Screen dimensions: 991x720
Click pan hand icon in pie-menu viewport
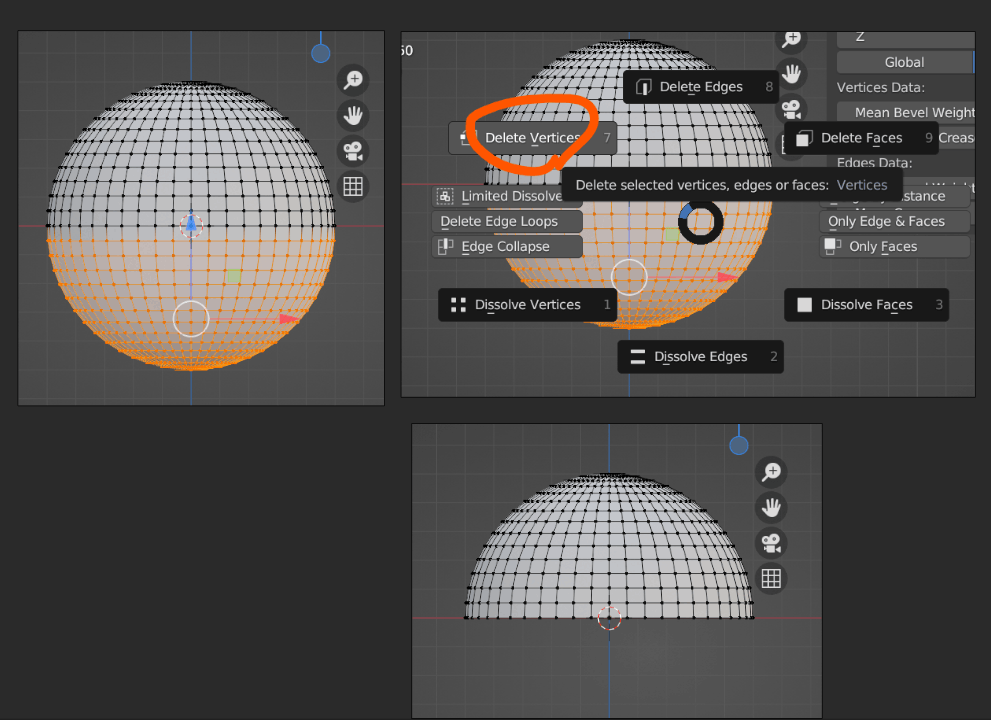(x=791, y=74)
